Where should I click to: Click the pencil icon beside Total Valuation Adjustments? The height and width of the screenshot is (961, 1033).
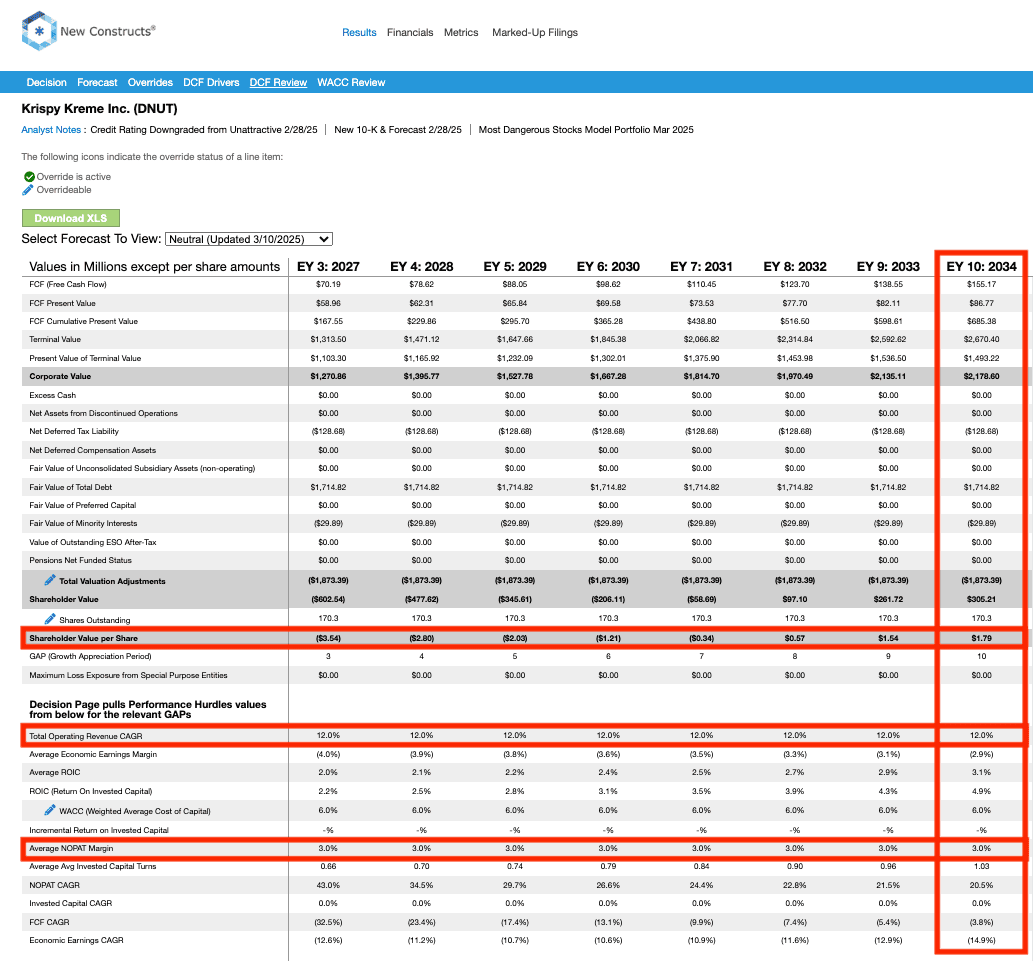(50, 580)
